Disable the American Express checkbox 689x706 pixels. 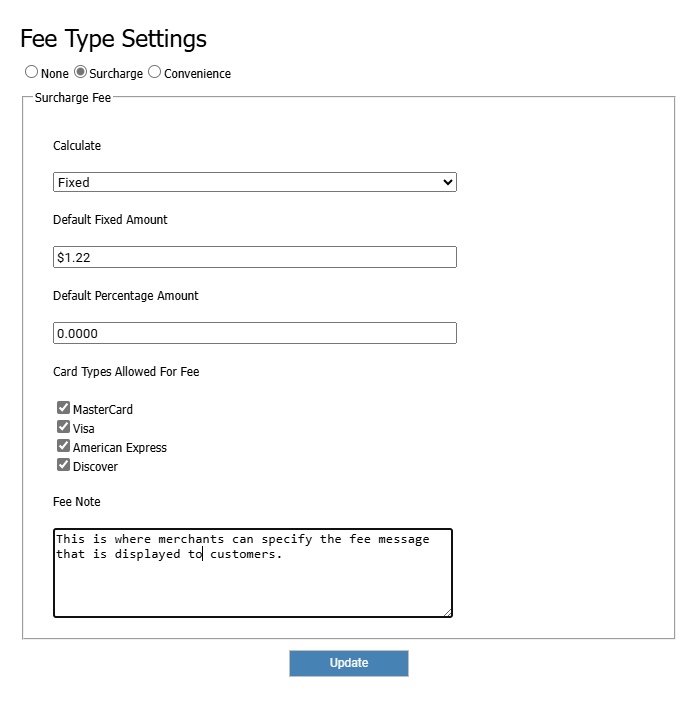[64, 446]
